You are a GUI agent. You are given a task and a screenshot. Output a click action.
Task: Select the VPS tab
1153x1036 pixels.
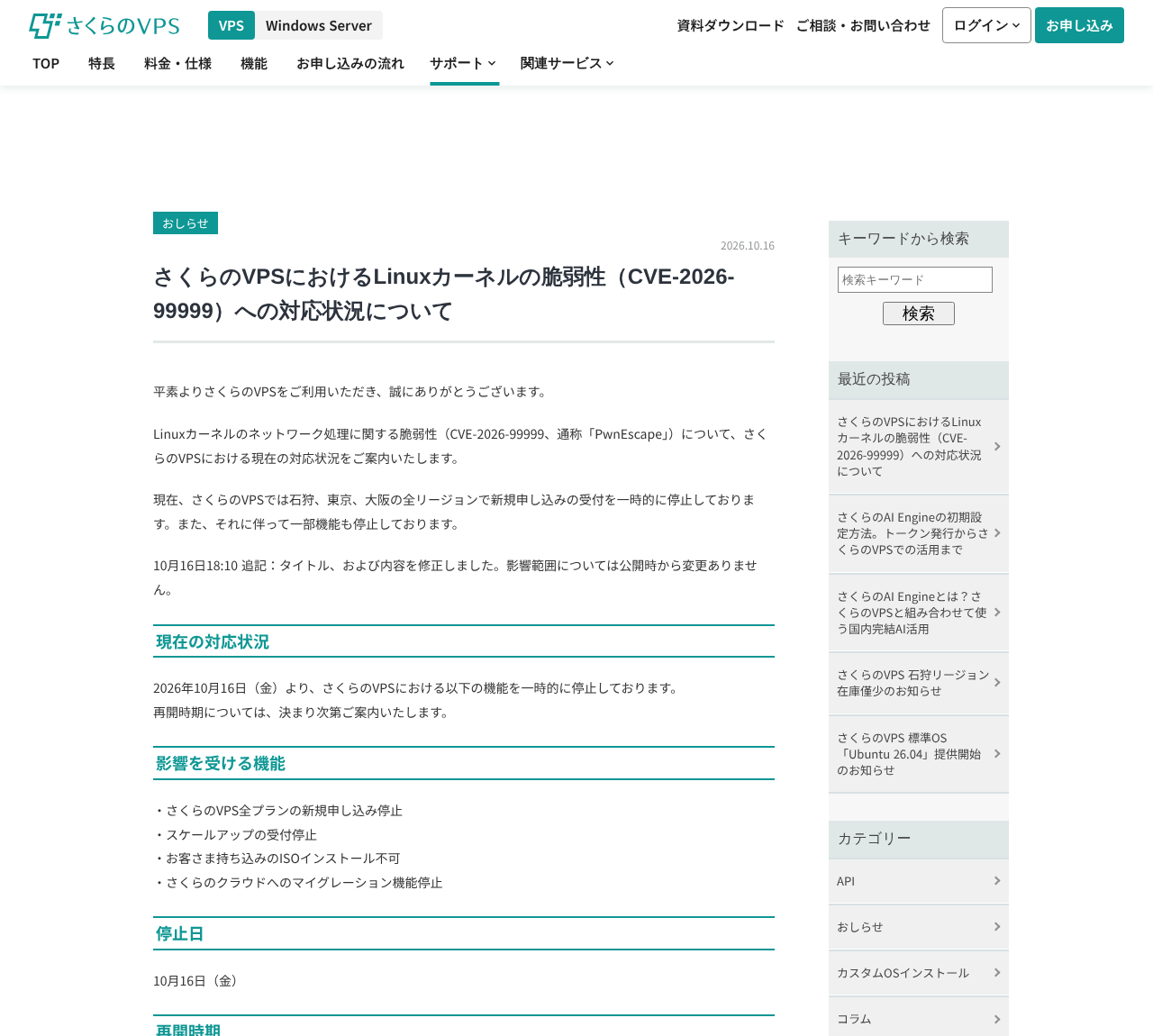click(x=232, y=25)
